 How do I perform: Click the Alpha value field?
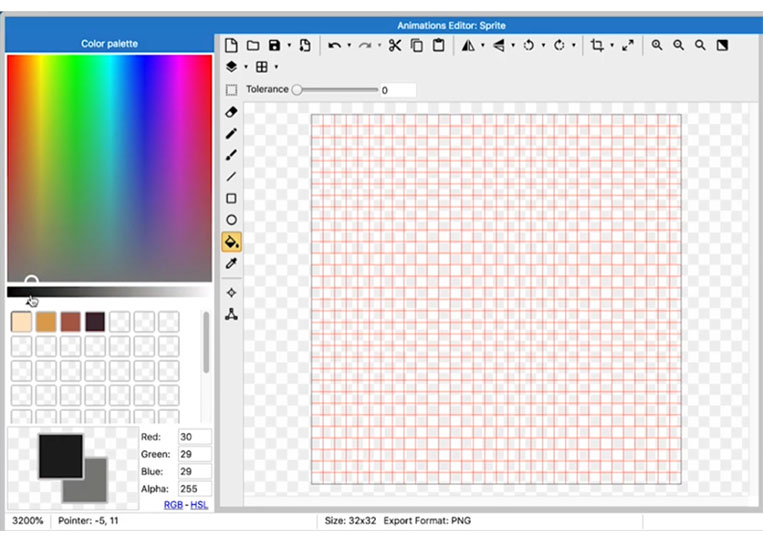pos(195,489)
